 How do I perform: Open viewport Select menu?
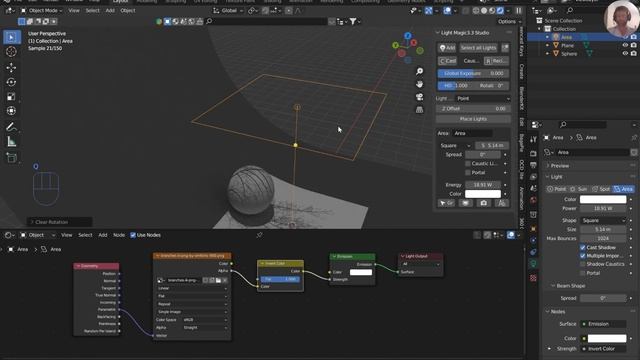[92, 11]
